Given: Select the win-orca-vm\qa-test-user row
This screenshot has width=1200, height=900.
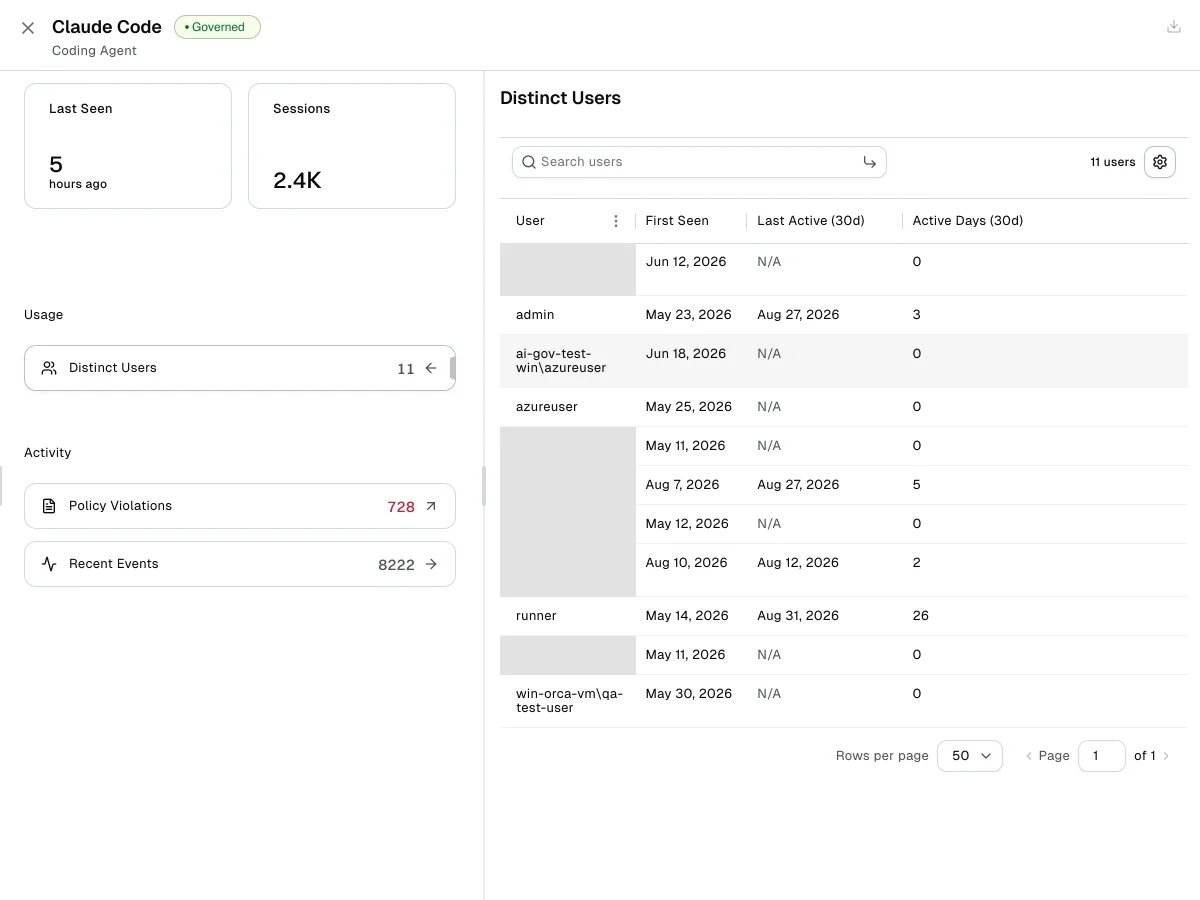Looking at the screenshot, I should (844, 701).
